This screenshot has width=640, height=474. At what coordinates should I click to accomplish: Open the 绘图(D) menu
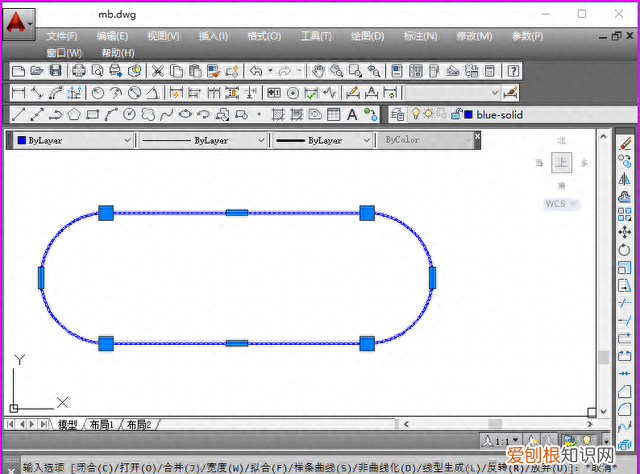click(367, 36)
